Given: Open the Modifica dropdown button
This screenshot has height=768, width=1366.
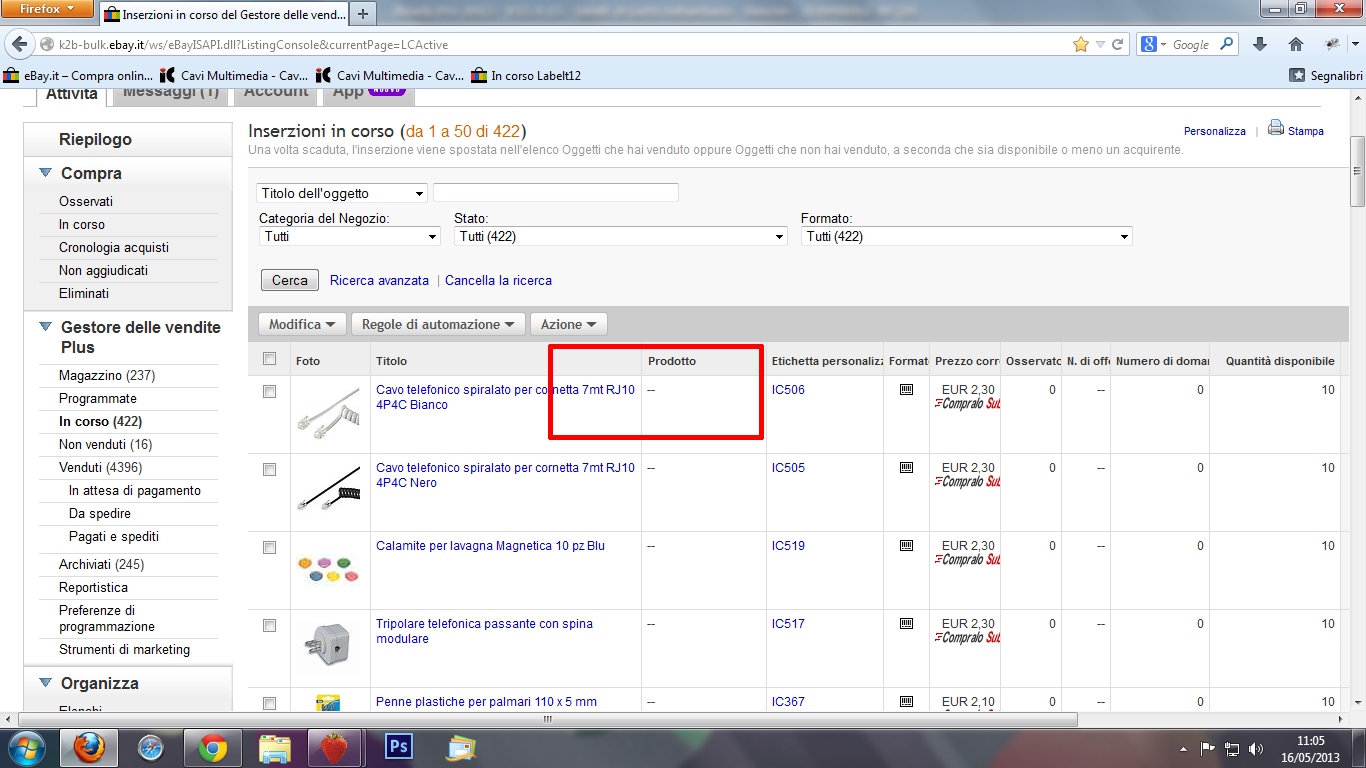Looking at the screenshot, I should pyautogui.click(x=302, y=325).
